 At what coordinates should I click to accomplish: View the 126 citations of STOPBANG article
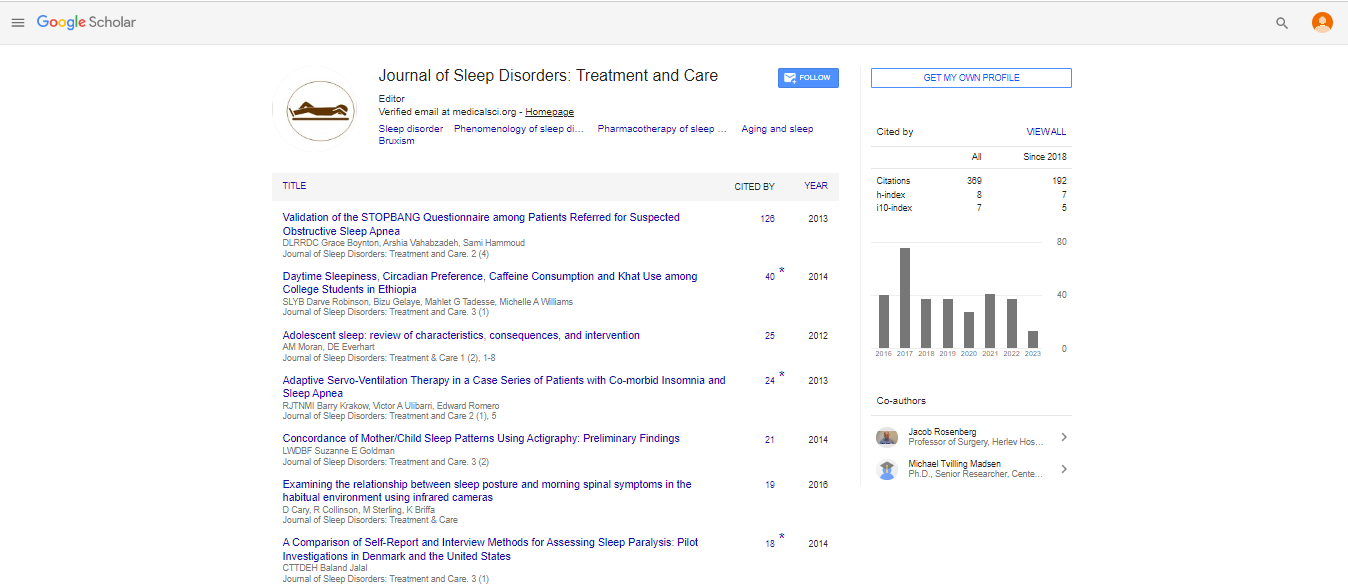(767, 218)
